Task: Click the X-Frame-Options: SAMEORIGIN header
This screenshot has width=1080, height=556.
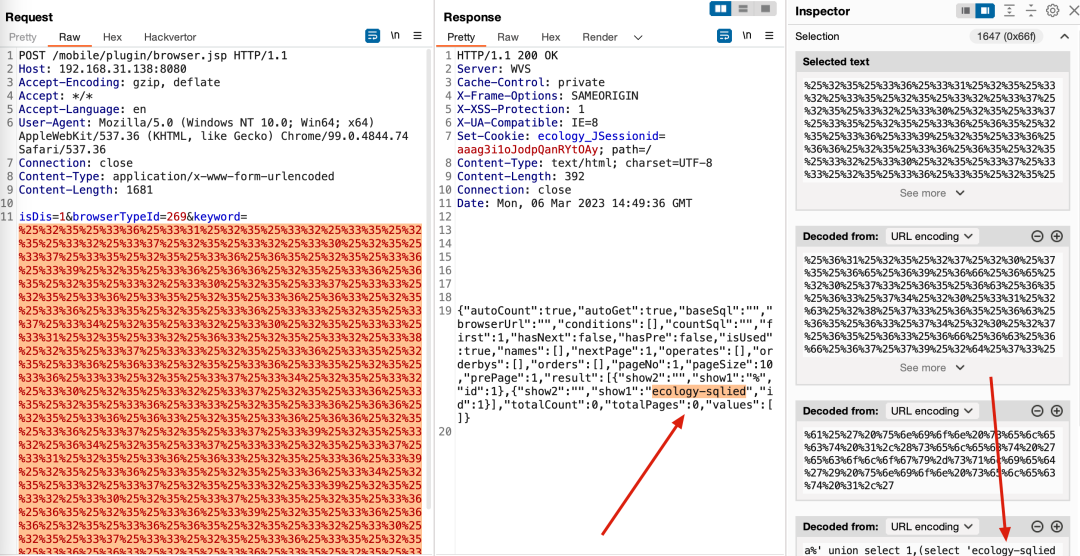Action: [x=548, y=96]
